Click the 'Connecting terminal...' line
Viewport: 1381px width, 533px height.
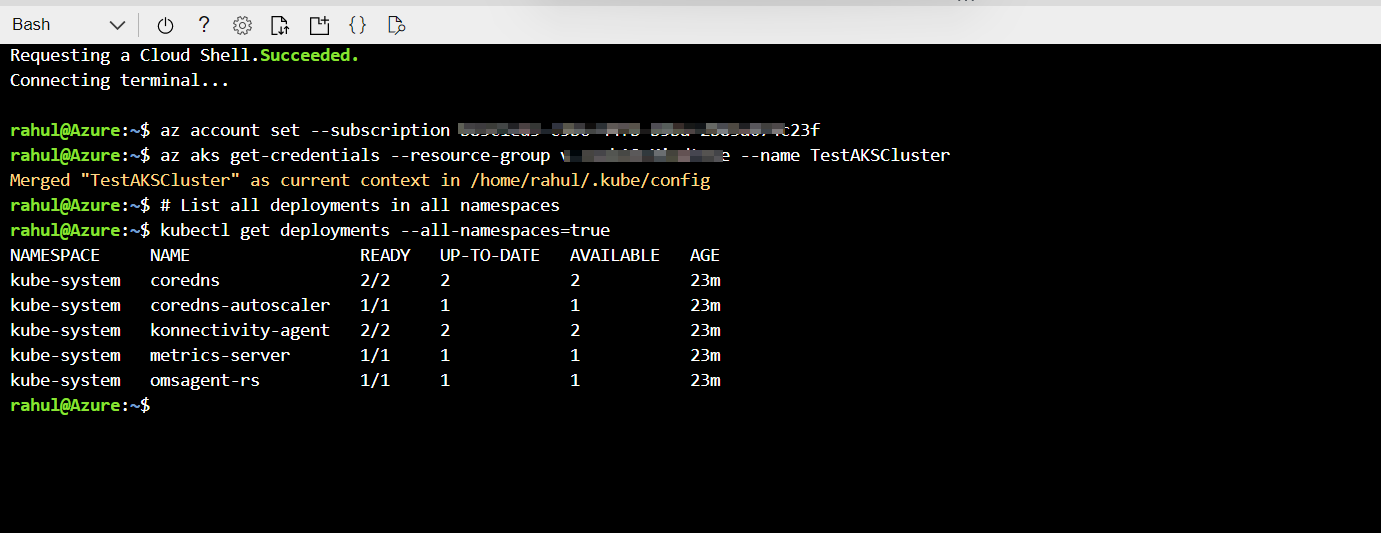[120, 80]
